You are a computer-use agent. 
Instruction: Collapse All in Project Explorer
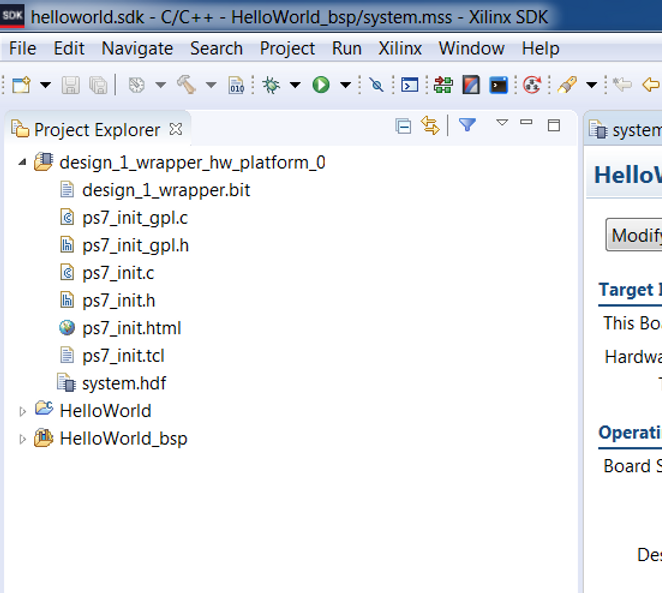point(403,126)
